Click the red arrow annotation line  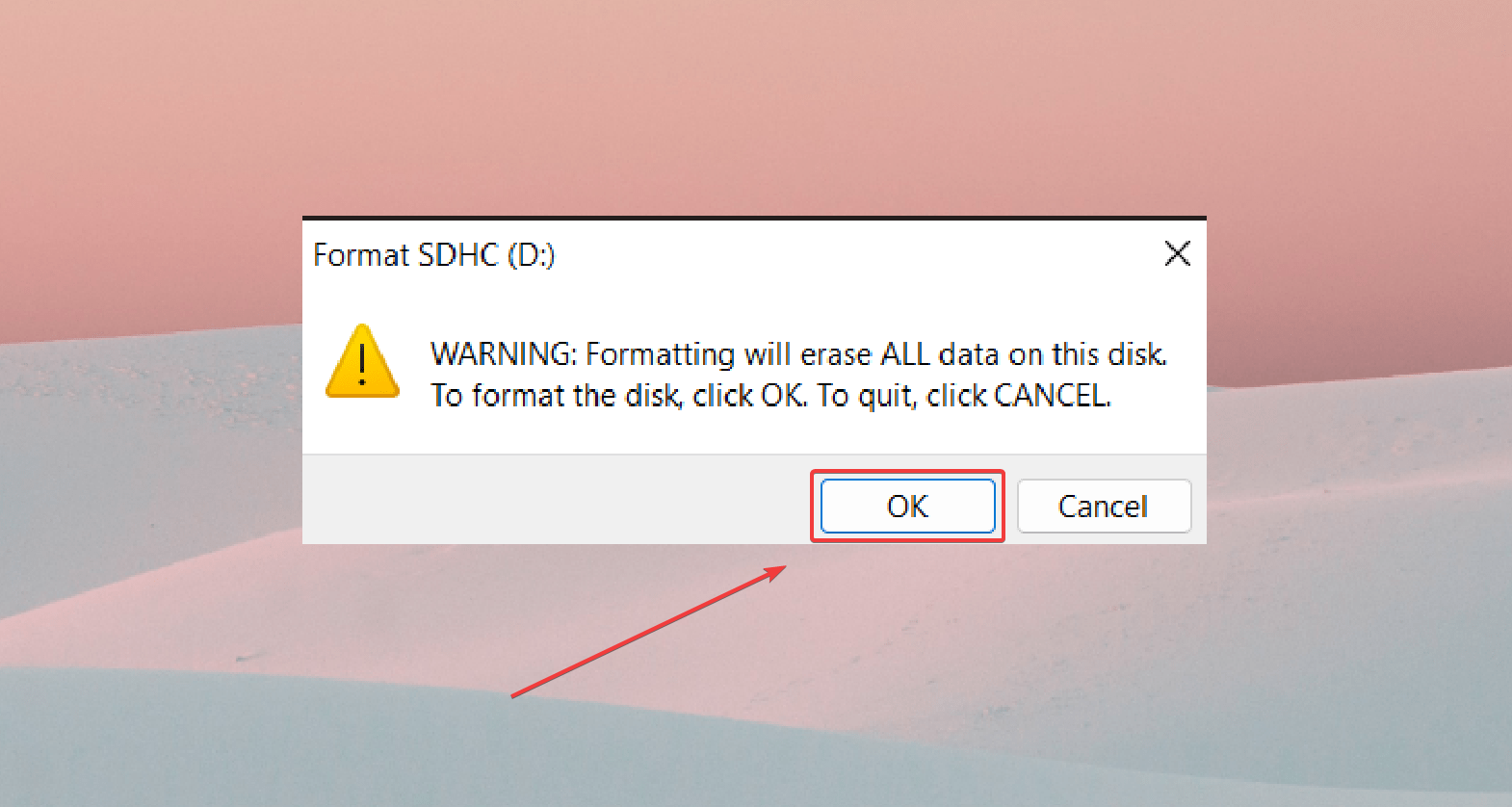pyautogui.click(x=645, y=633)
